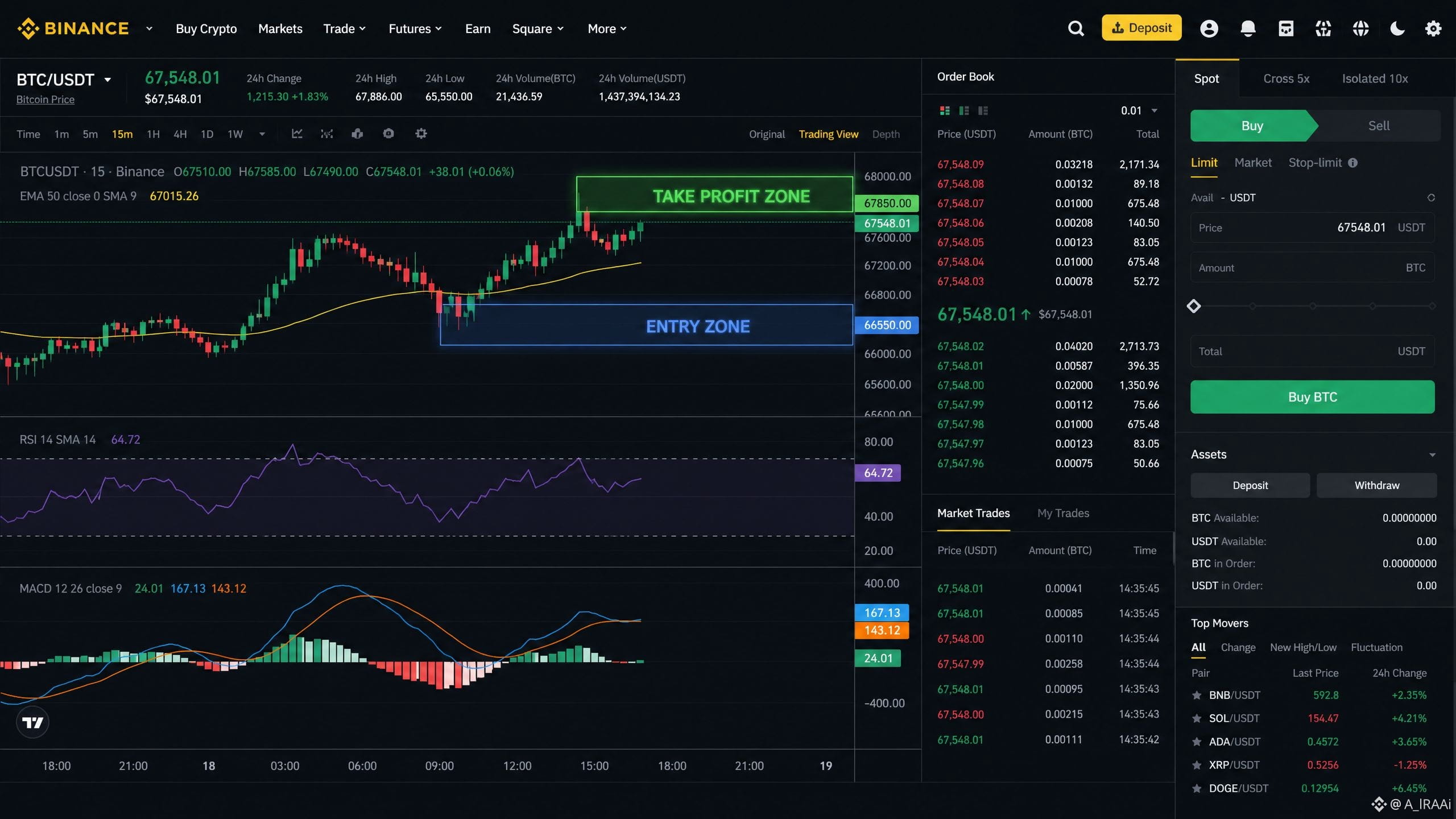Screen dimensions: 1456x819
Task: Favorite DOGE/USDT star icon
Action: pyautogui.click(x=1197, y=788)
